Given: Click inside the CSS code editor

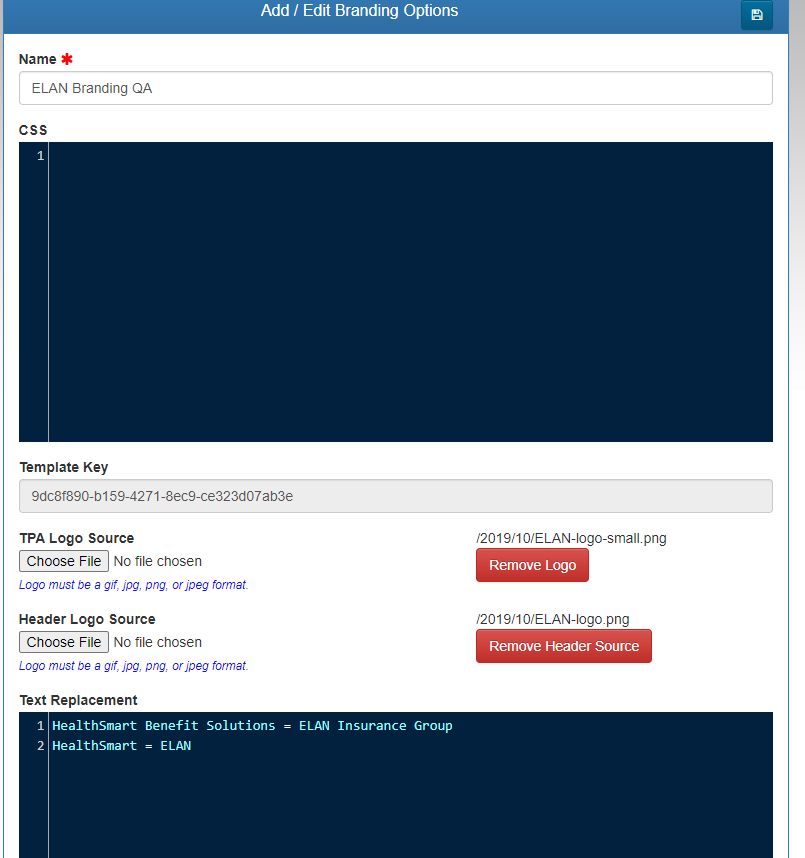Looking at the screenshot, I should 410,291.
